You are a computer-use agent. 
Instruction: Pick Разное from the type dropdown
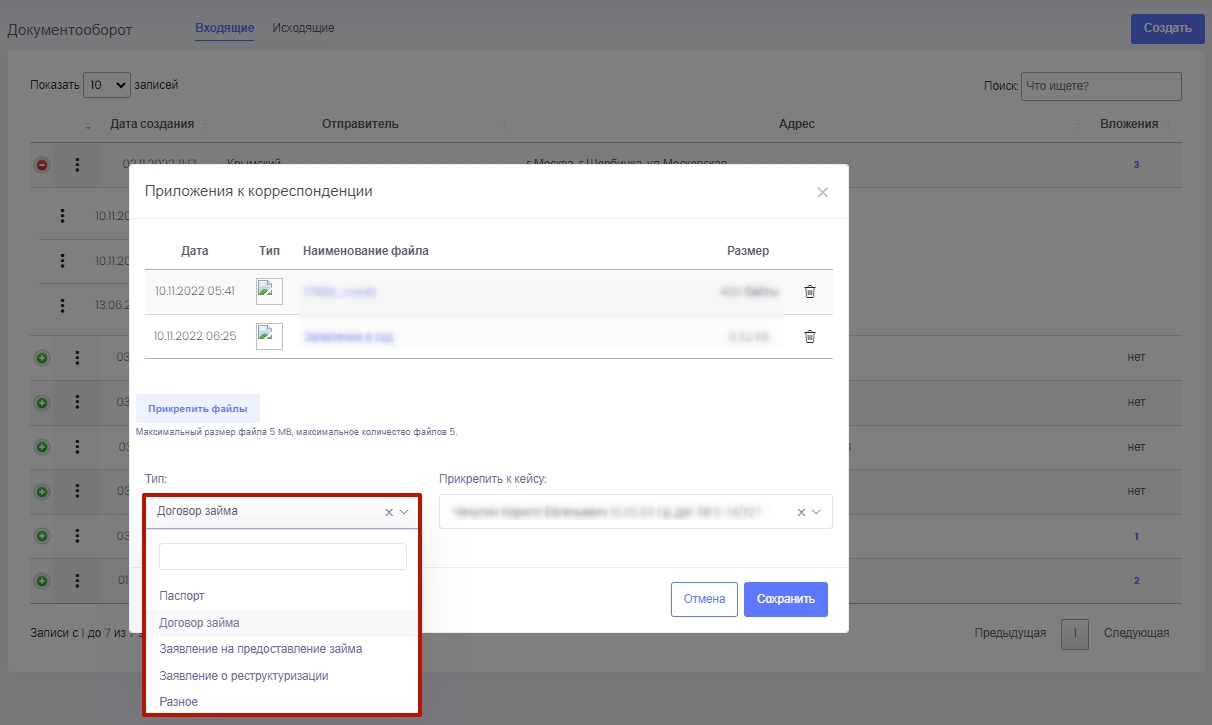click(179, 702)
